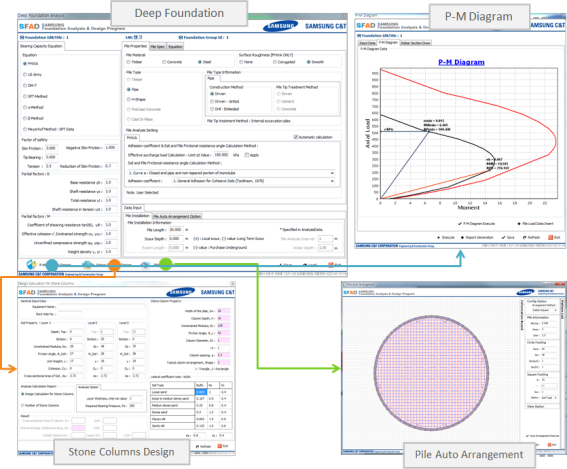Click the Exit icon in P-M Diagram window
Image resolution: width=567 pixels, height=469 pixels.
[550, 238]
